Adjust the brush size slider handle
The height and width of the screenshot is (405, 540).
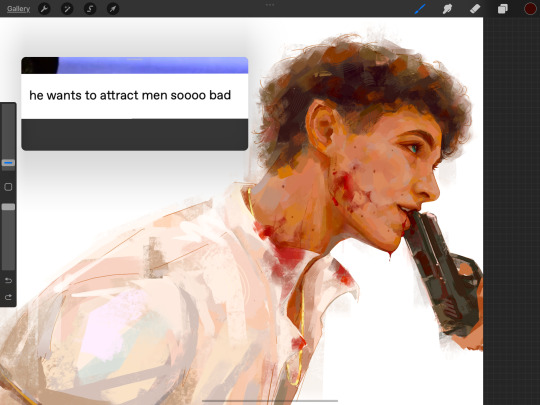(x=8, y=163)
